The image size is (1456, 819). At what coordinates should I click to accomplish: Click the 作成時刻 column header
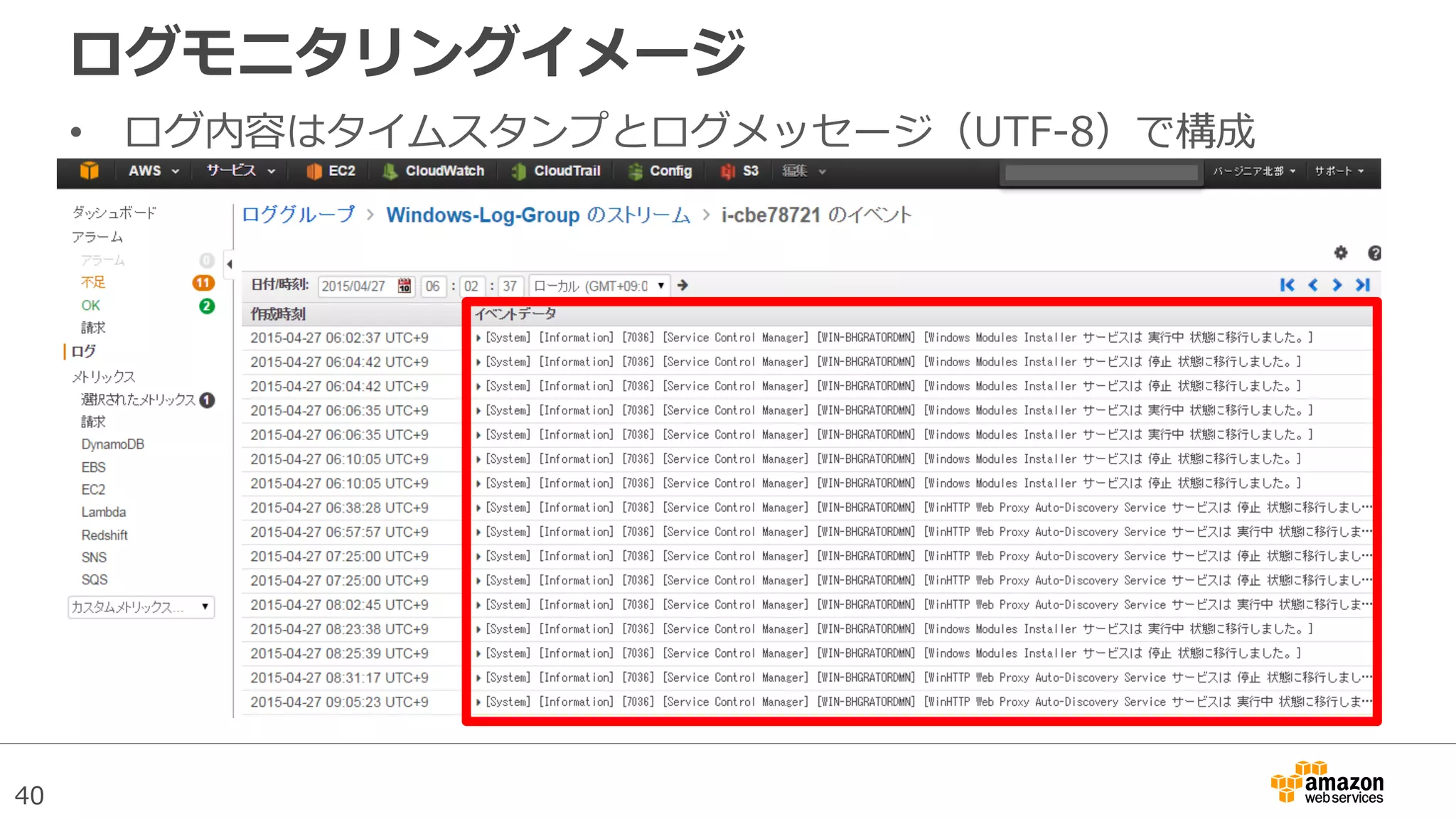click(x=278, y=314)
